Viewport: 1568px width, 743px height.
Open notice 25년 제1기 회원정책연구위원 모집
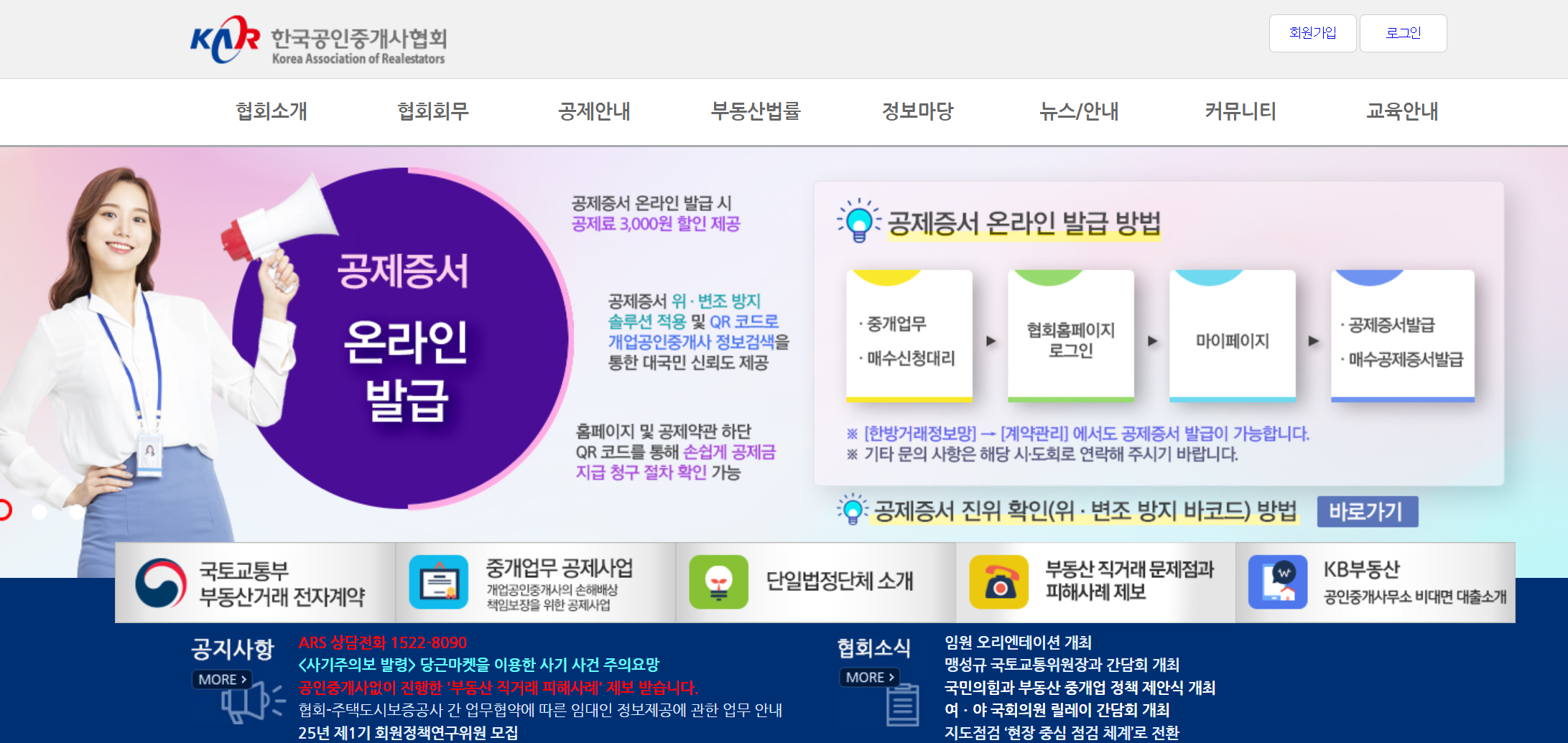[408, 733]
